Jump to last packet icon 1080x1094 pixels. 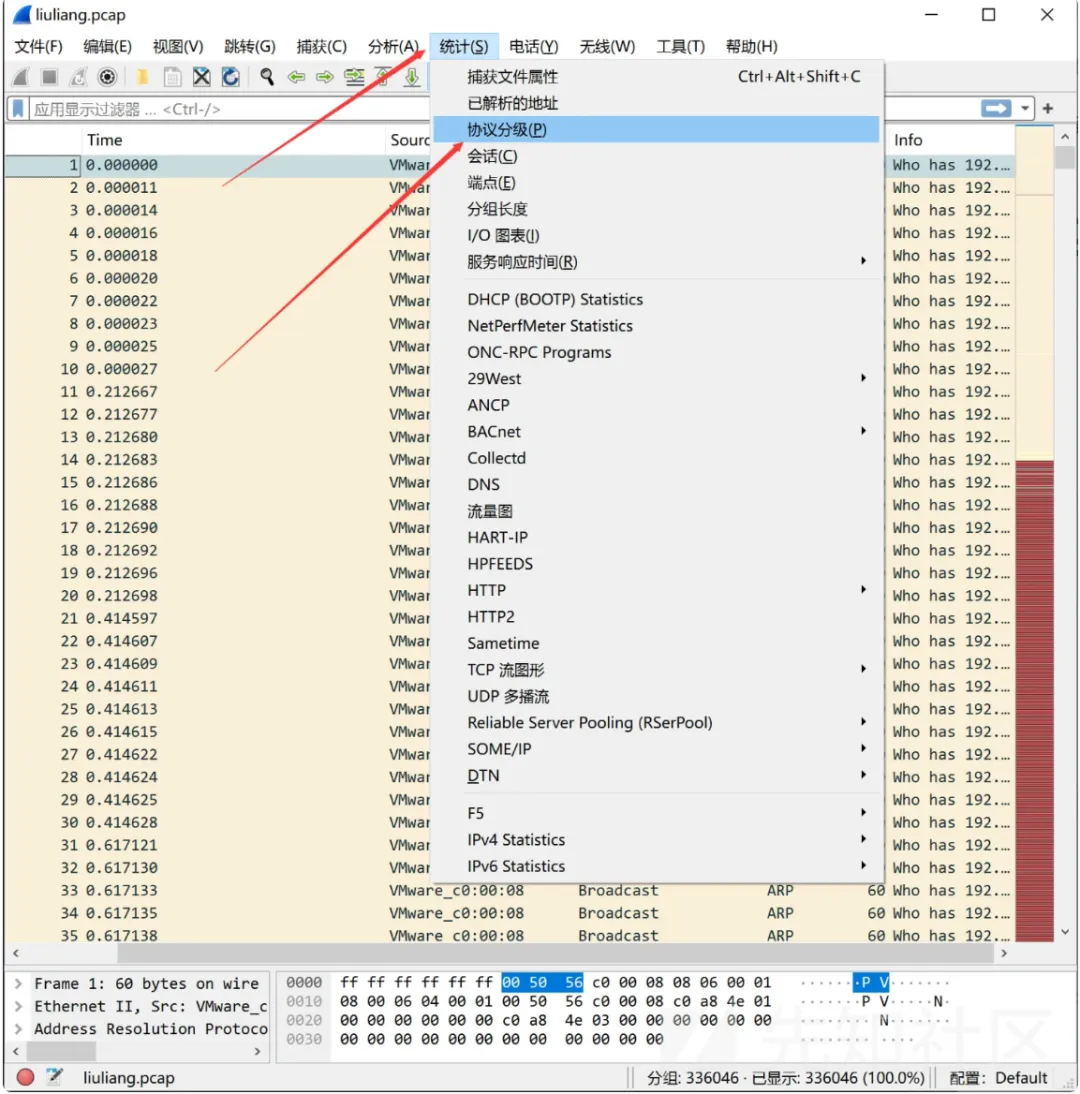click(412, 77)
